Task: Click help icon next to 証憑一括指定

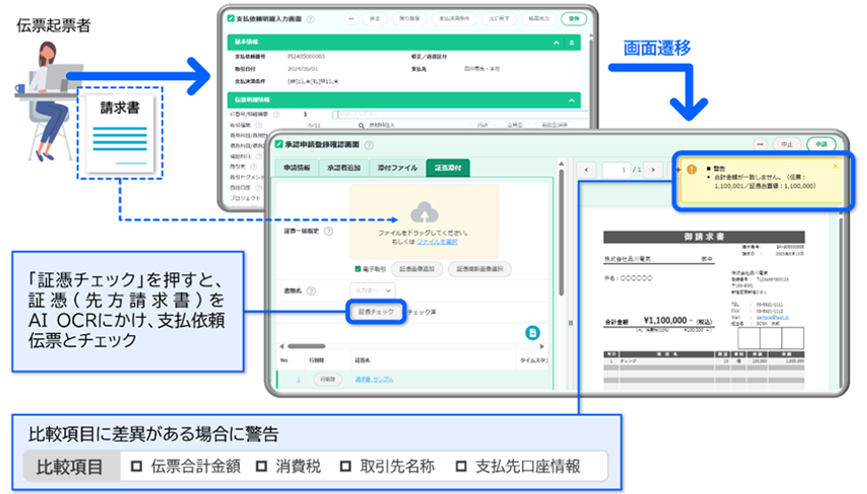Action: click(329, 230)
